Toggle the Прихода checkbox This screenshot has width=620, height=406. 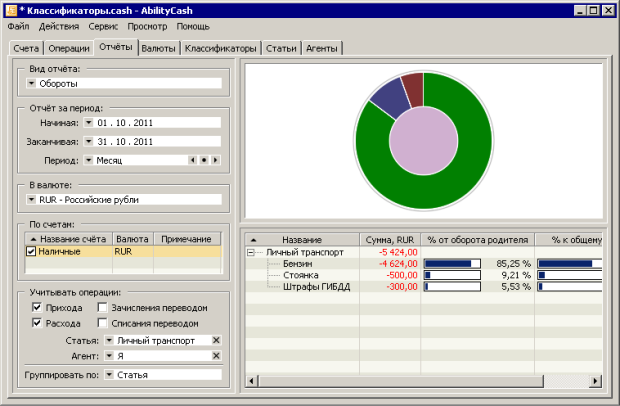point(38,308)
